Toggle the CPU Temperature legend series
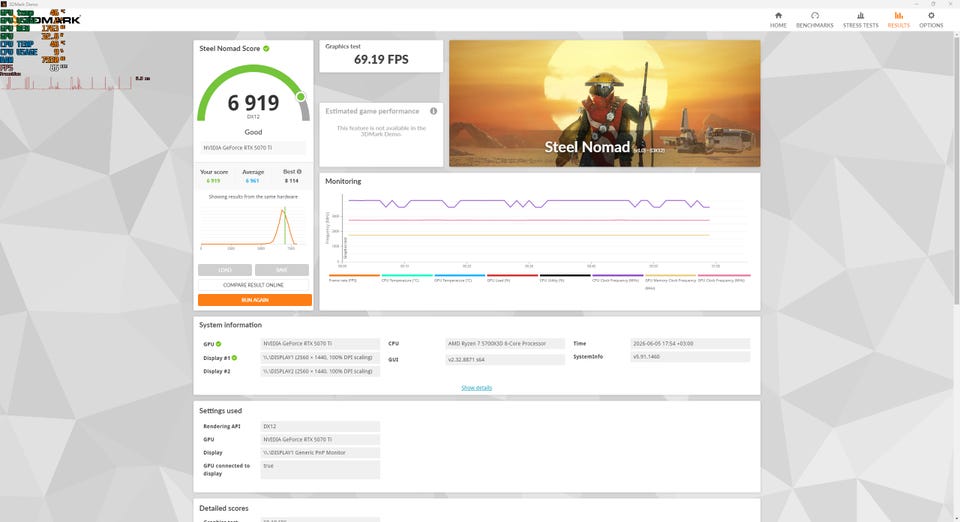 pyautogui.click(x=407, y=277)
